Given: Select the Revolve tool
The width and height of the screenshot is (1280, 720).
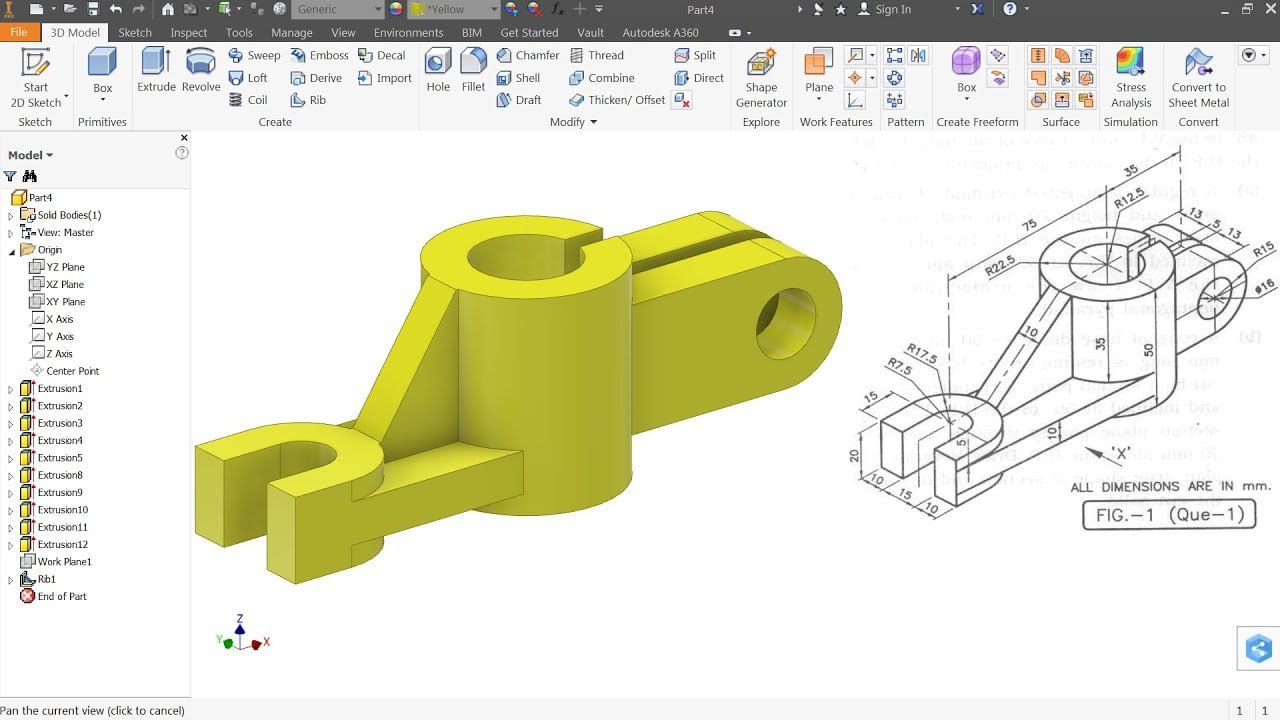Looking at the screenshot, I should click(201, 71).
